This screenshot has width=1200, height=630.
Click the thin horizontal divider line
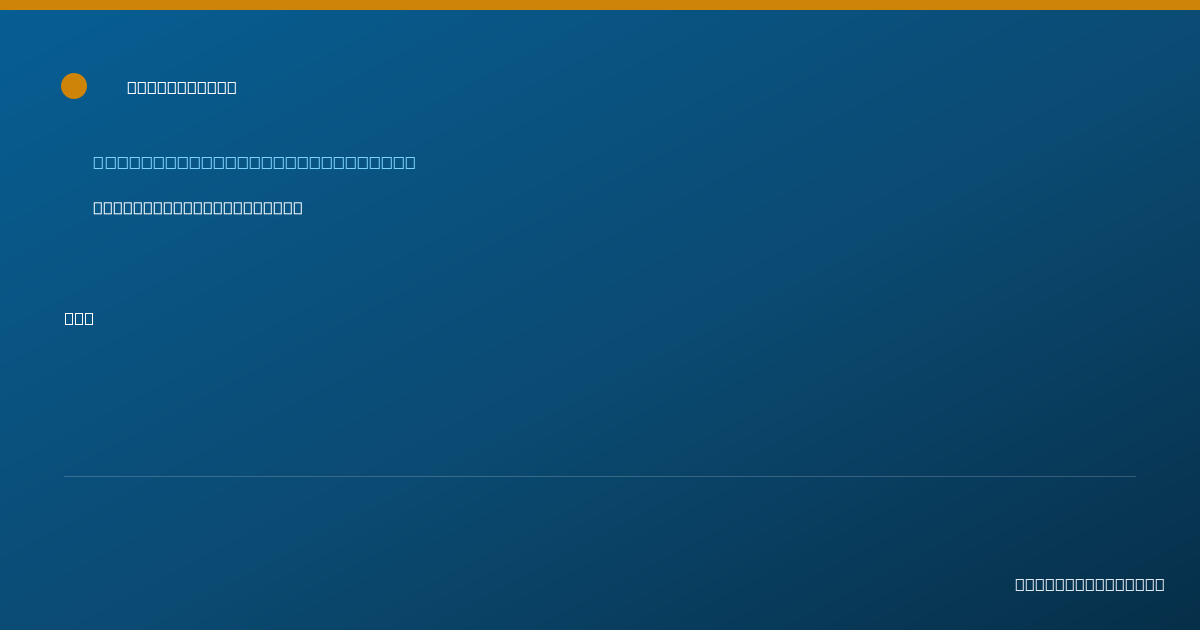(x=600, y=476)
